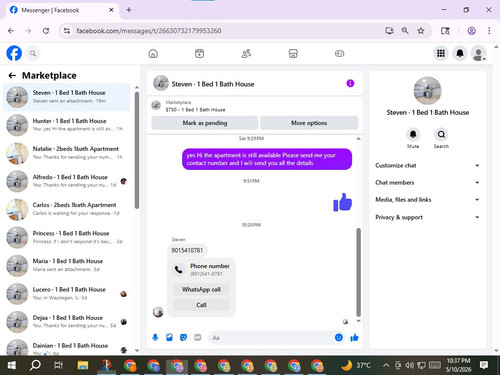This screenshot has height=375, width=500.
Task: Send a thumbs-up like from composer
Action: pyautogui.click(x=354, y=338)
